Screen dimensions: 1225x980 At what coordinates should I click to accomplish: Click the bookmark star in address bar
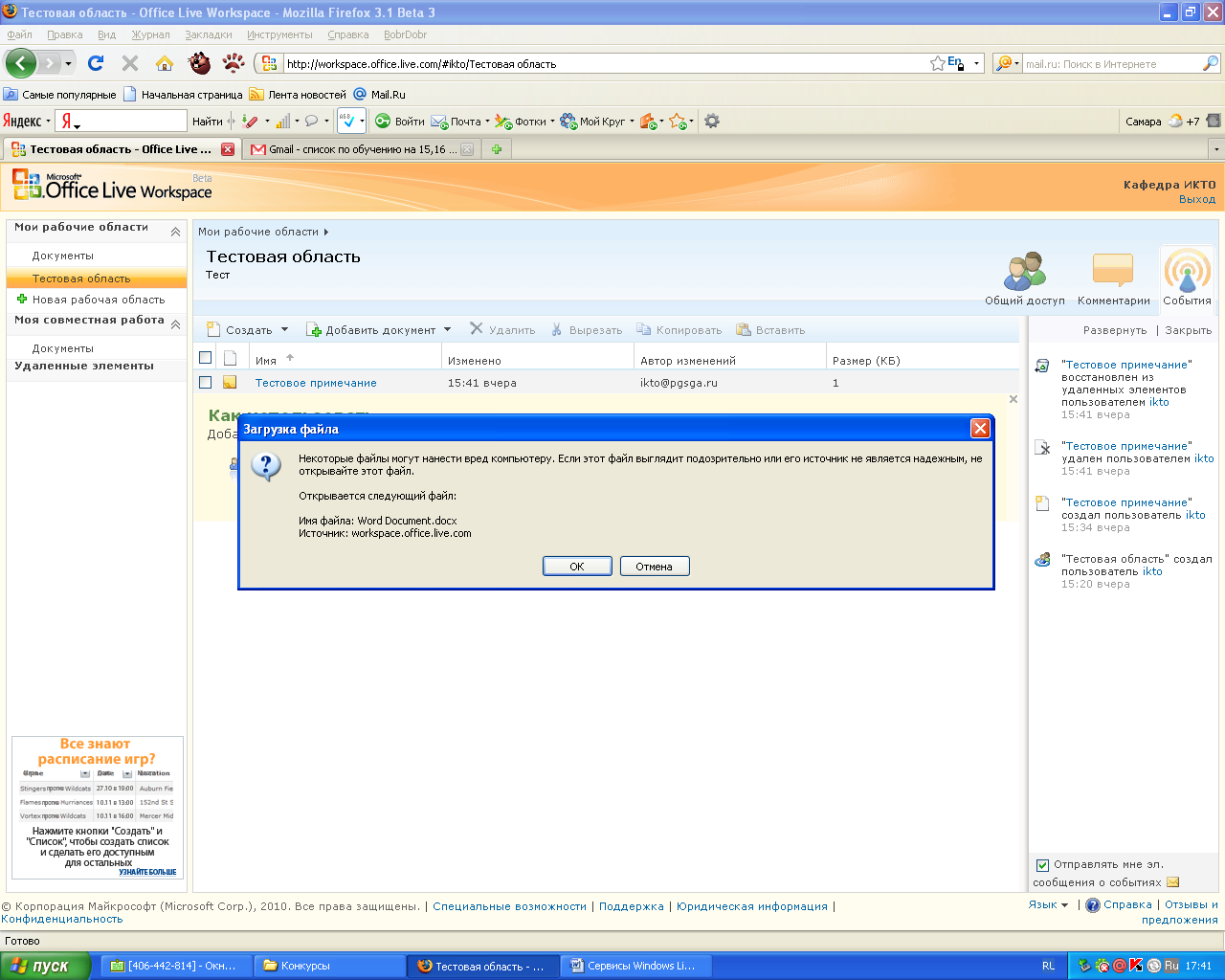point(938,64)
